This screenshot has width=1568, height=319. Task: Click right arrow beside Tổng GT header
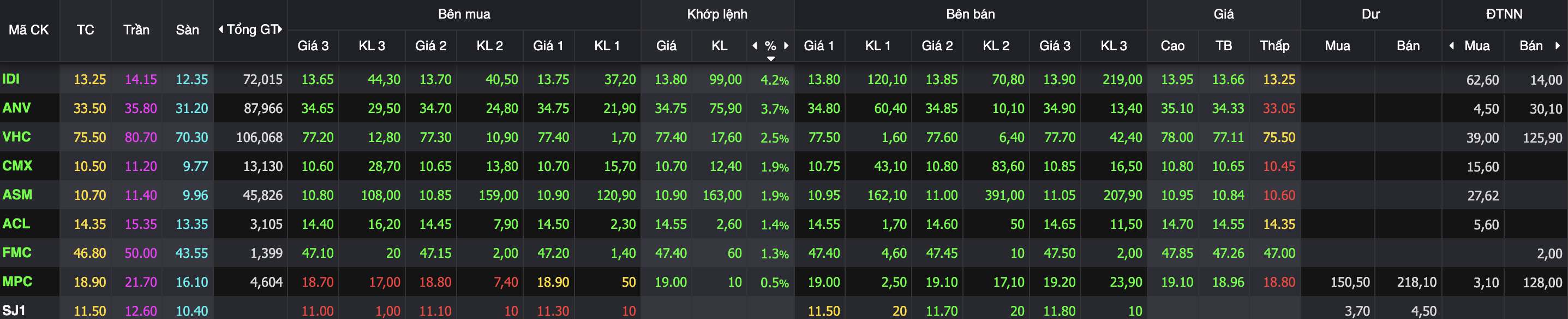[280, 29]
